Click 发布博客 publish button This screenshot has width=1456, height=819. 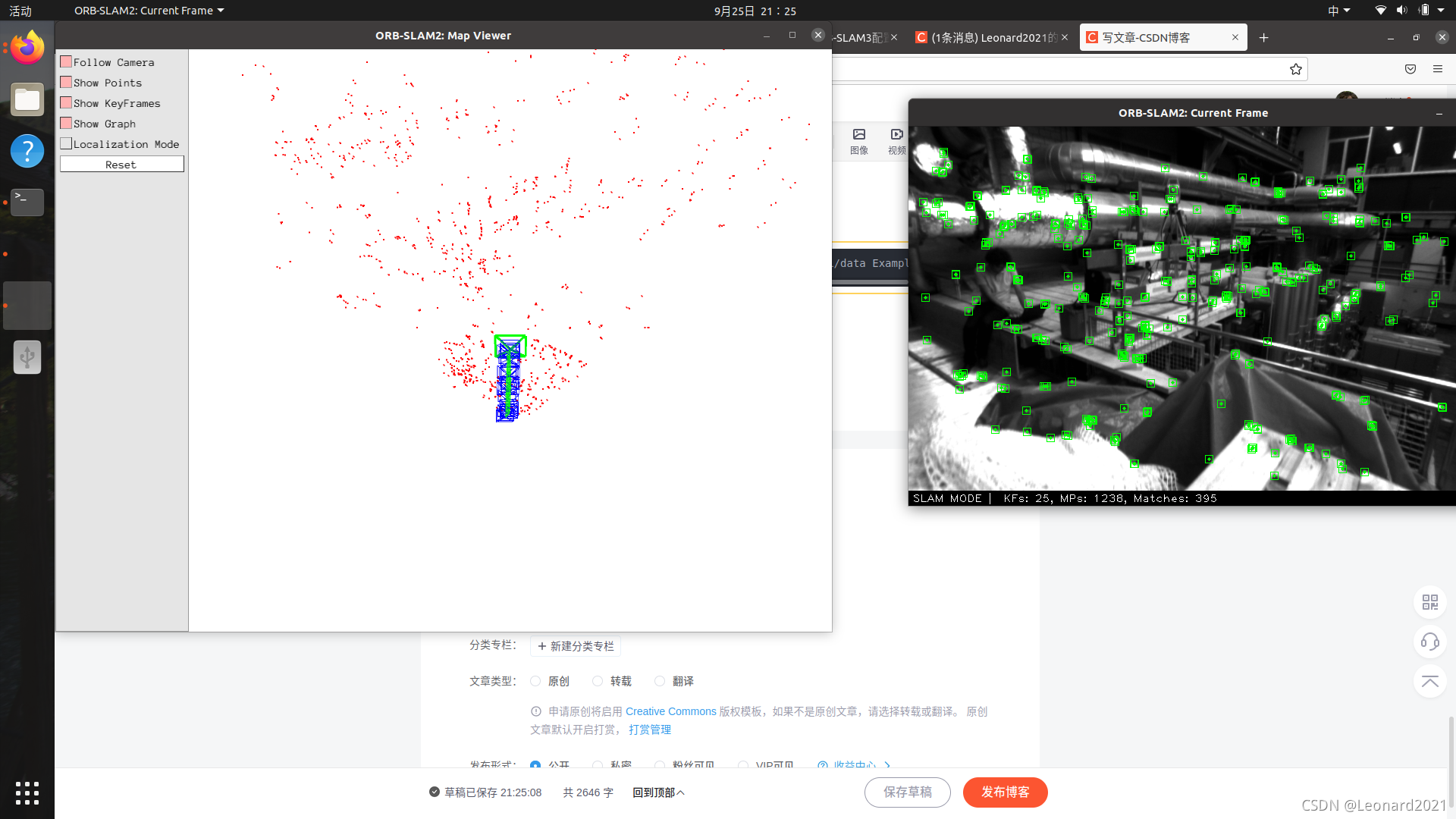1006,792
